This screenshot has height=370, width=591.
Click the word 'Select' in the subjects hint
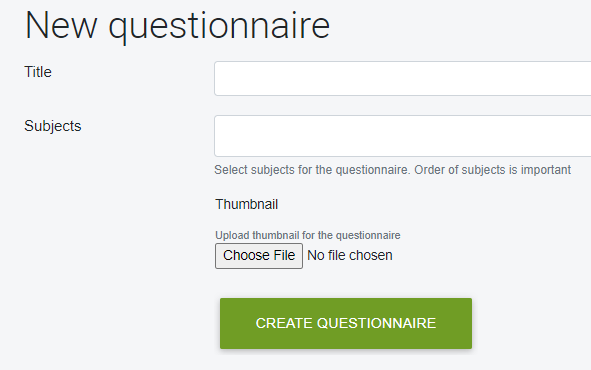pos(231,170)
